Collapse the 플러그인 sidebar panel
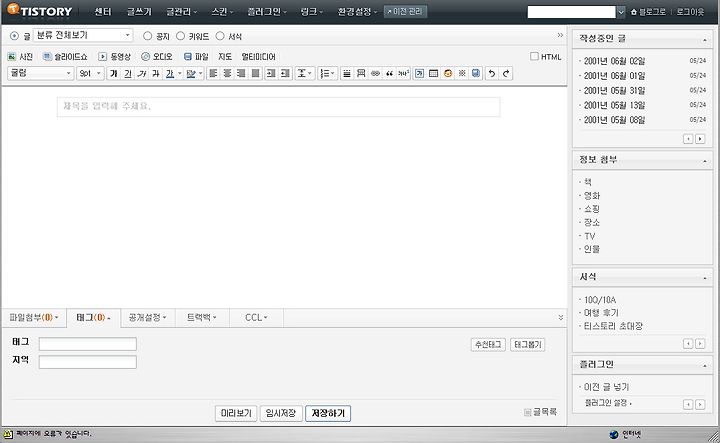Screen dimensions: 720x443 coord(704,366)
